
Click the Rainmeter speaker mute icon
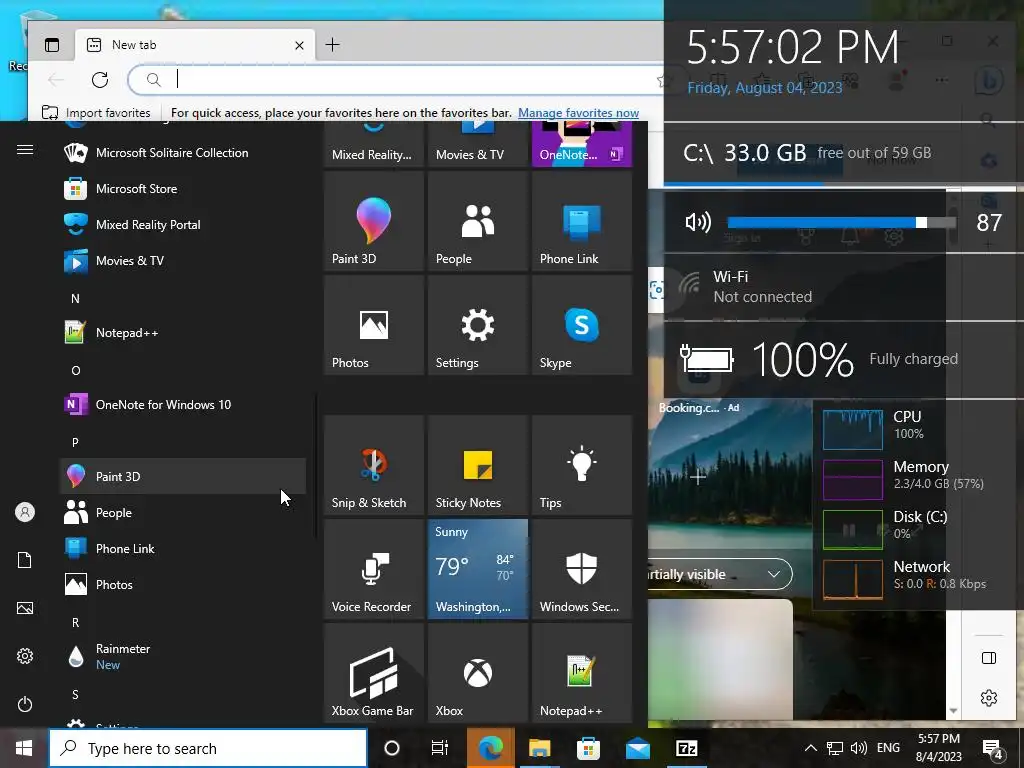coord(697,223)
